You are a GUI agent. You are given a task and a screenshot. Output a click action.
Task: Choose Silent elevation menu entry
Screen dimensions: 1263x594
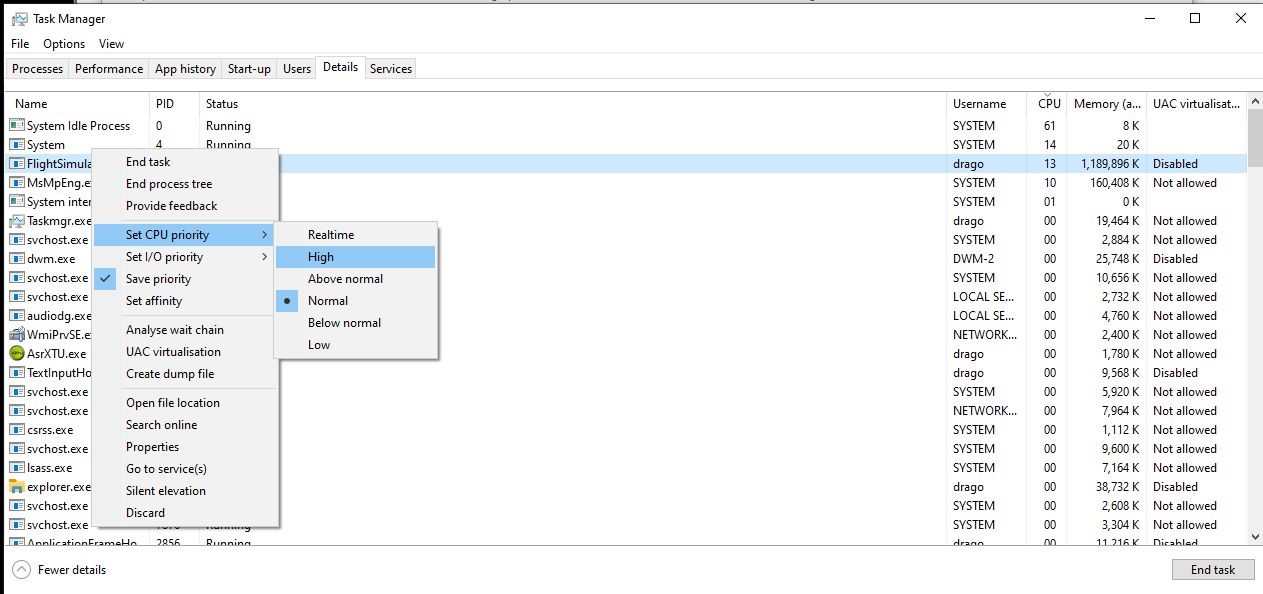[186, 491]
